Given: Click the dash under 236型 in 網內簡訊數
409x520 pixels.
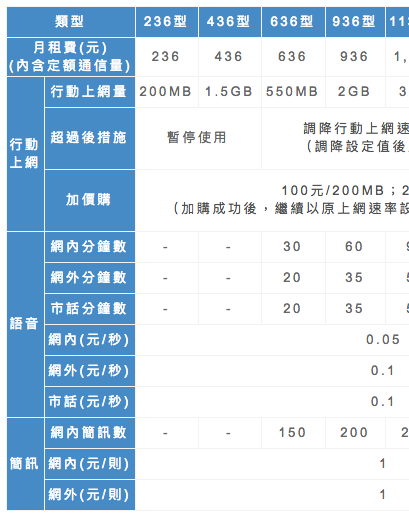Looking at the screenshot, I should coord(165,433).
